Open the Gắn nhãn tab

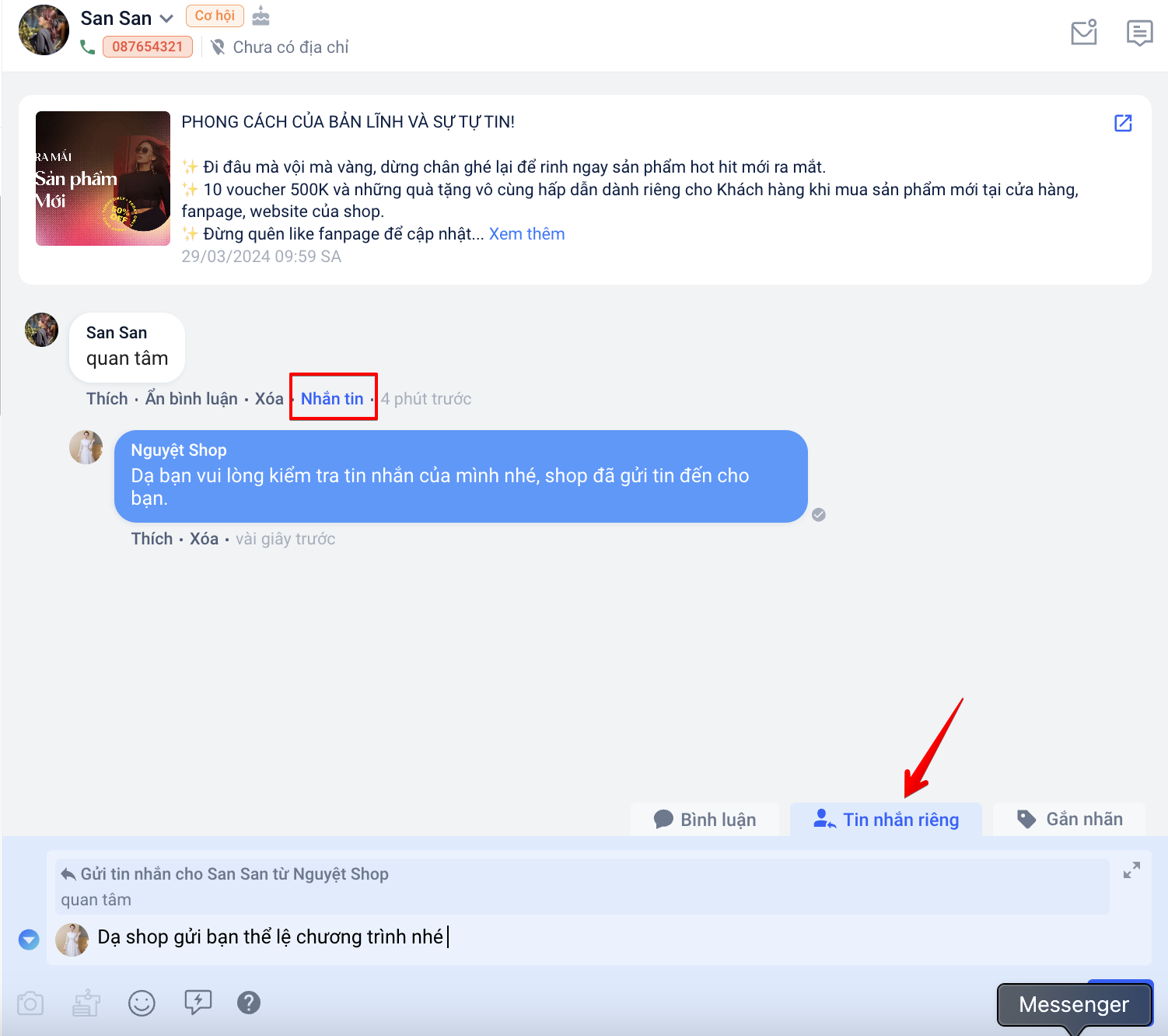pyautogui.click(x=1069, y=820)
